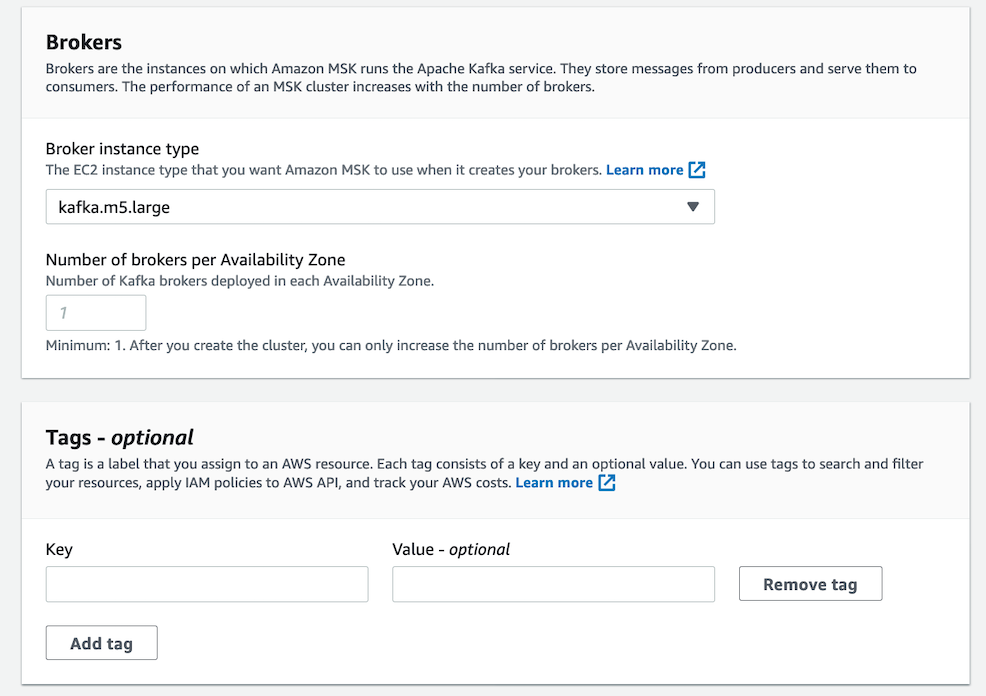
Task: Click the Add tag button
Action: click(x=101, y=643)
